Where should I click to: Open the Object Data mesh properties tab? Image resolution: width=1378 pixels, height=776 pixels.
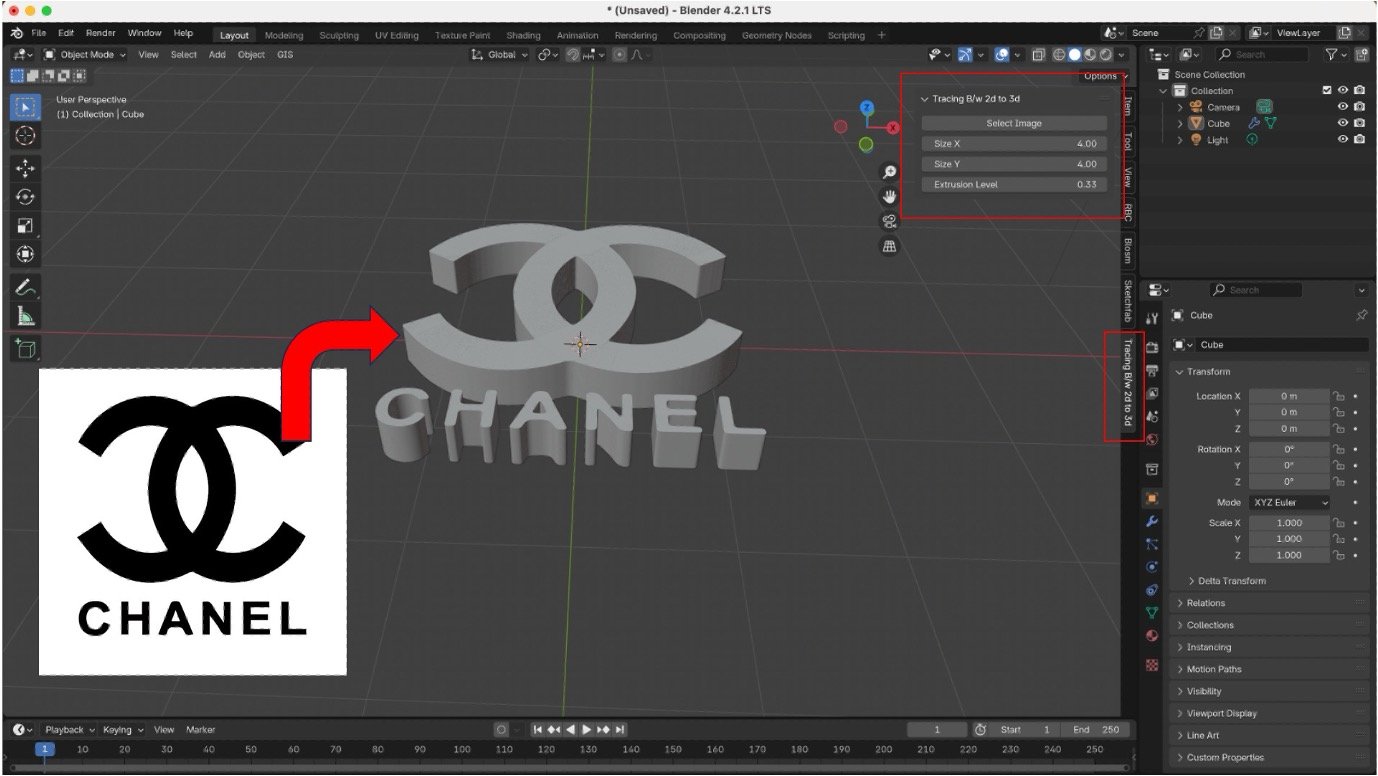click(x=1152, y=612)
